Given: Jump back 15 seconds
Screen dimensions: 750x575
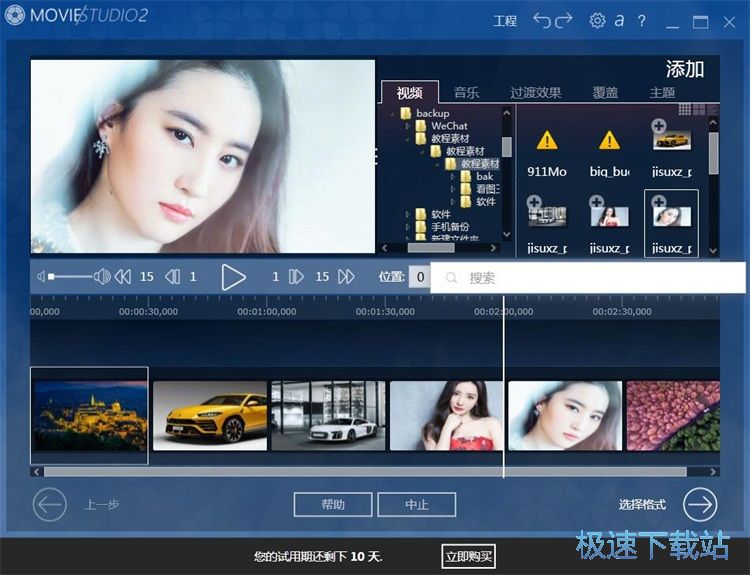Looking at the screenshot, I should 123,276.
